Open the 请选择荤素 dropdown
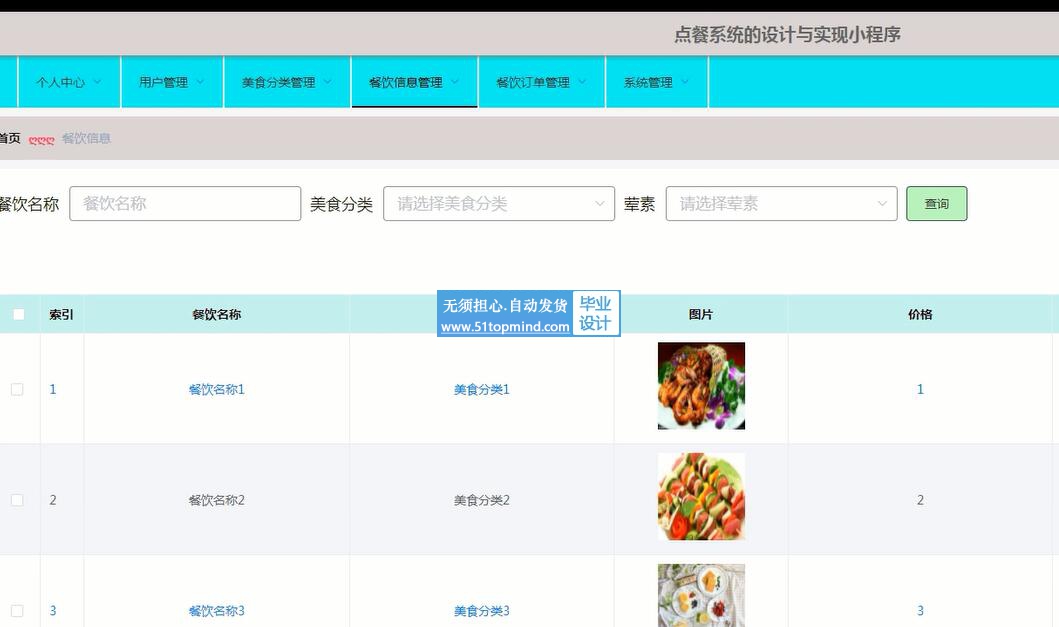The height and width of the screenshot is (627, 1059). click(781, 203)
